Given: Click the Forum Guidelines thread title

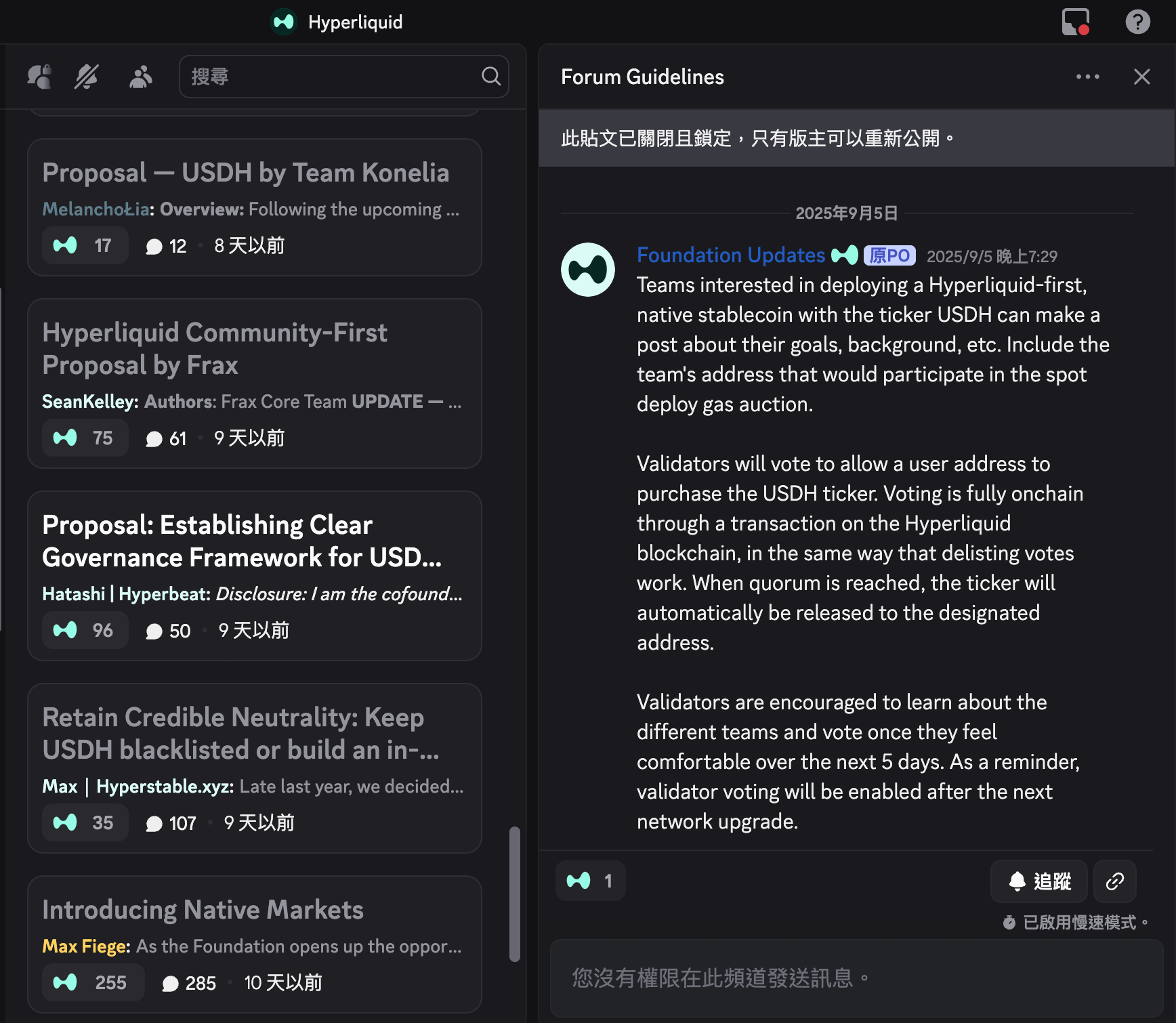Looking at the screenshot, I should point(642,77).
